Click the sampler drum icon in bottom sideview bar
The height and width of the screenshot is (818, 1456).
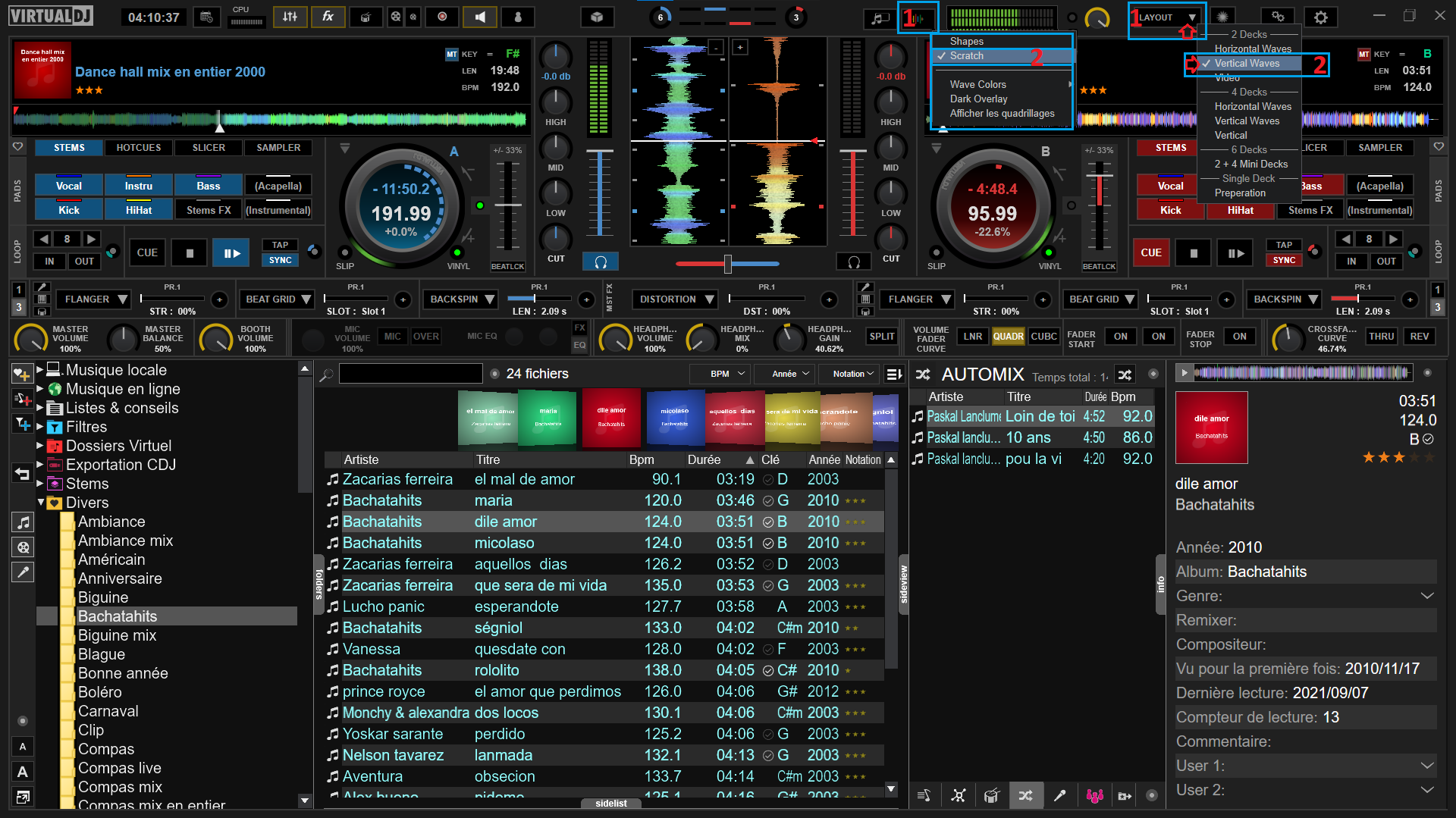coord(991,795)
